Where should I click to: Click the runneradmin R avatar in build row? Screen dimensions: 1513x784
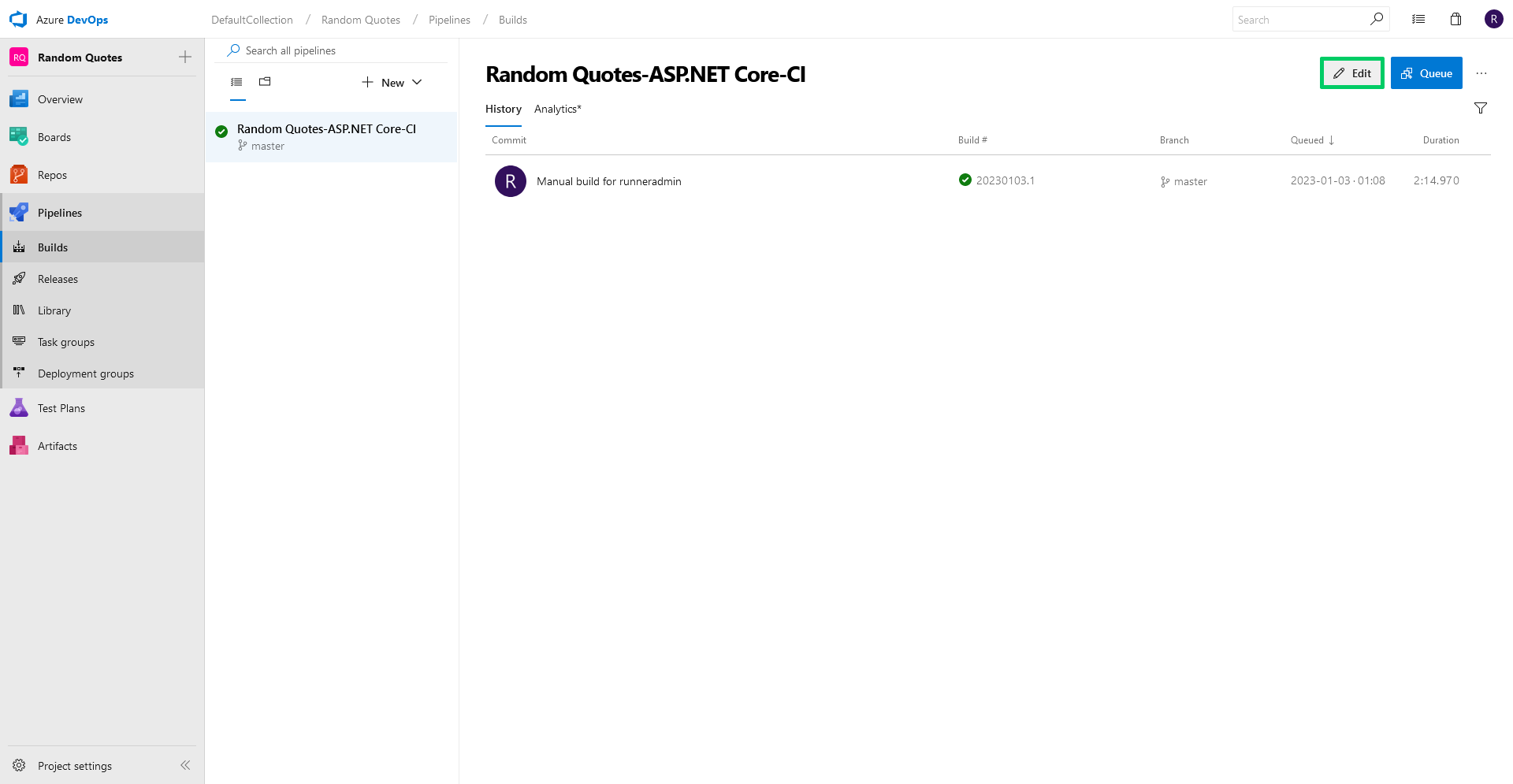tap(511, 181)
